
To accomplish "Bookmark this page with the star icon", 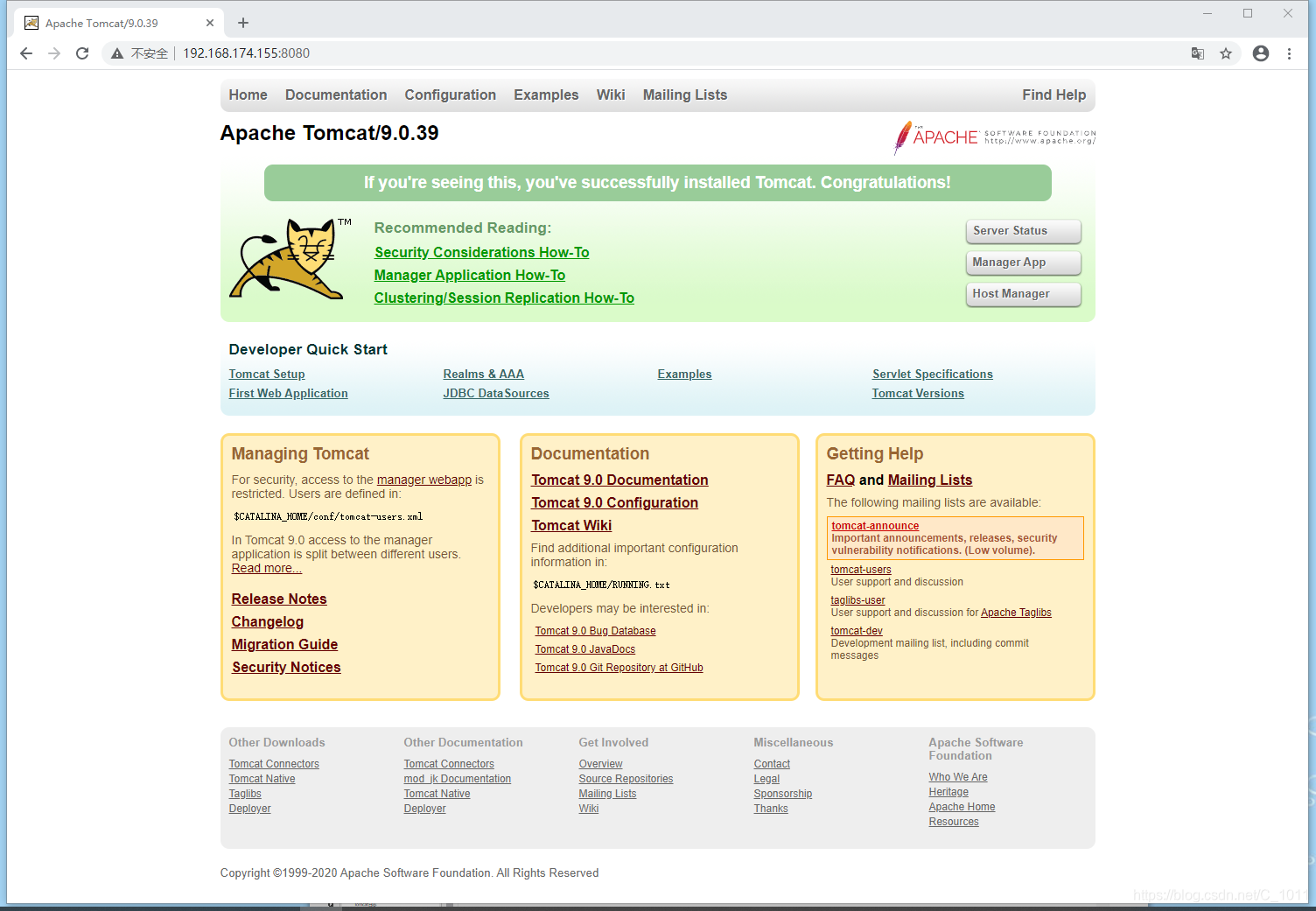I will [x=1226, y=53].
